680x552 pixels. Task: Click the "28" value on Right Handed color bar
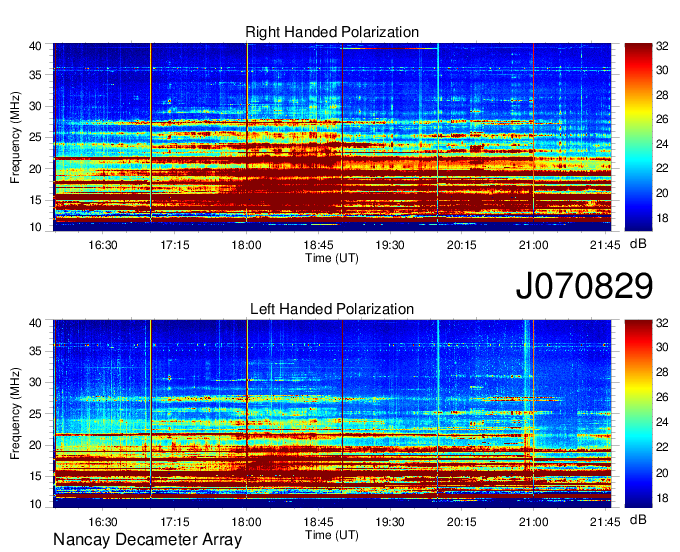[662, 95]
